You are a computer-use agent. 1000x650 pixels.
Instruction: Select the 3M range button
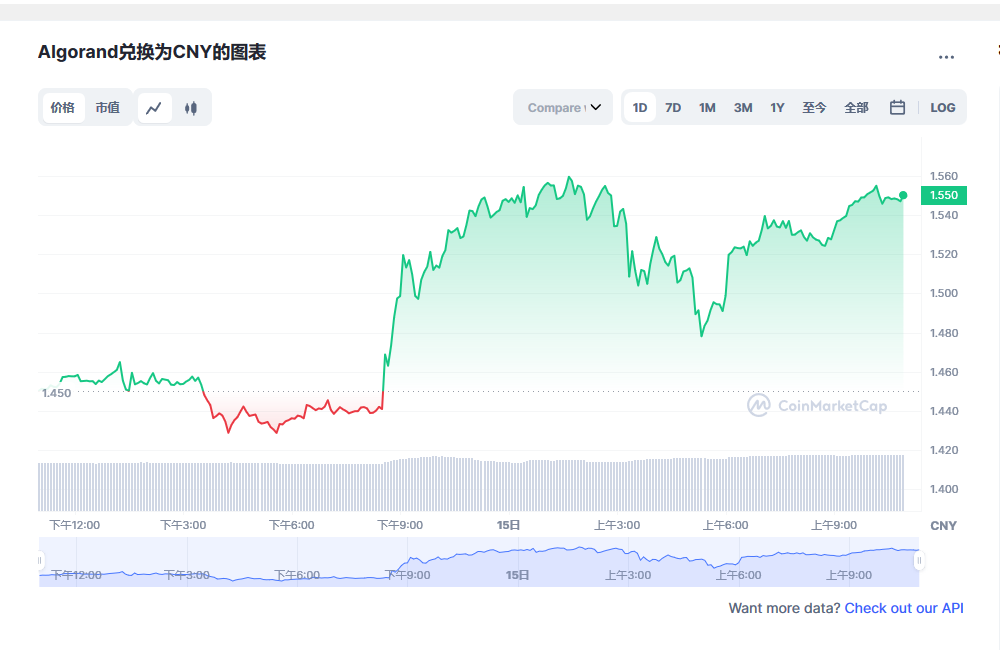(742, 107)
